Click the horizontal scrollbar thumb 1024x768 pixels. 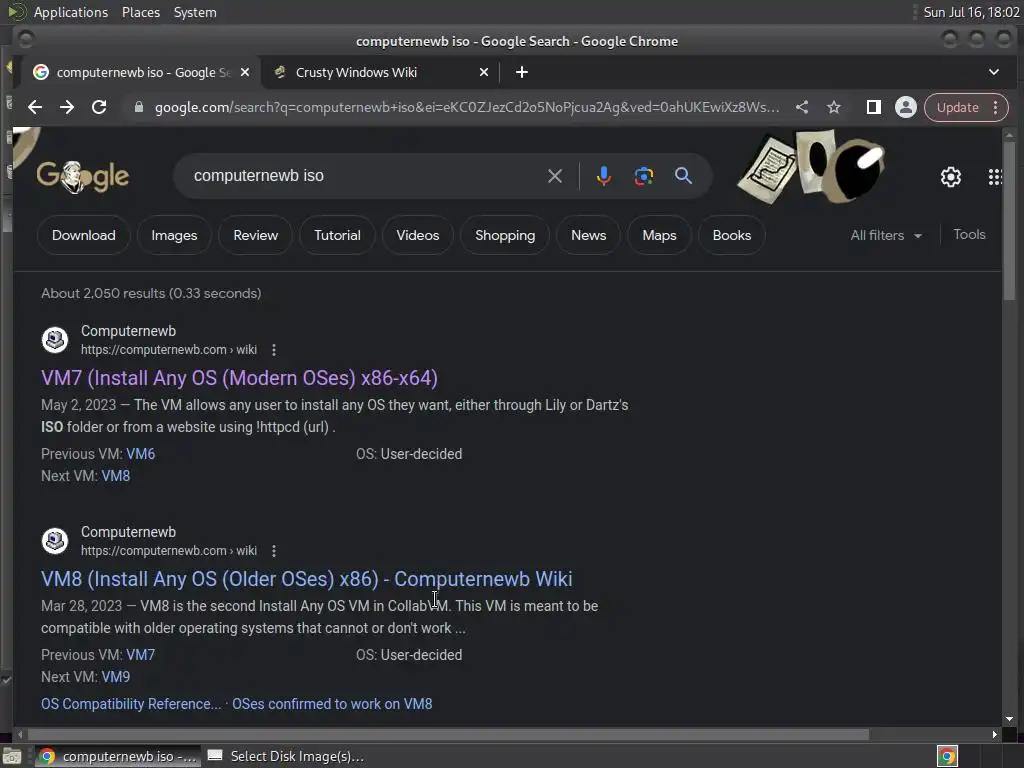click(x=448, y=735)
